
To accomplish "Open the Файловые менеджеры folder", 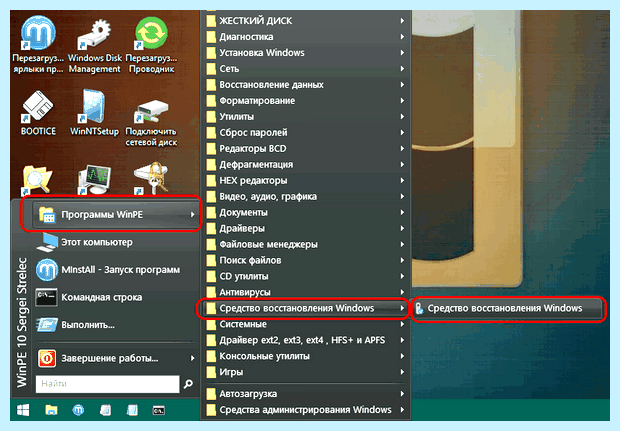I will click(x=306, y=244).
